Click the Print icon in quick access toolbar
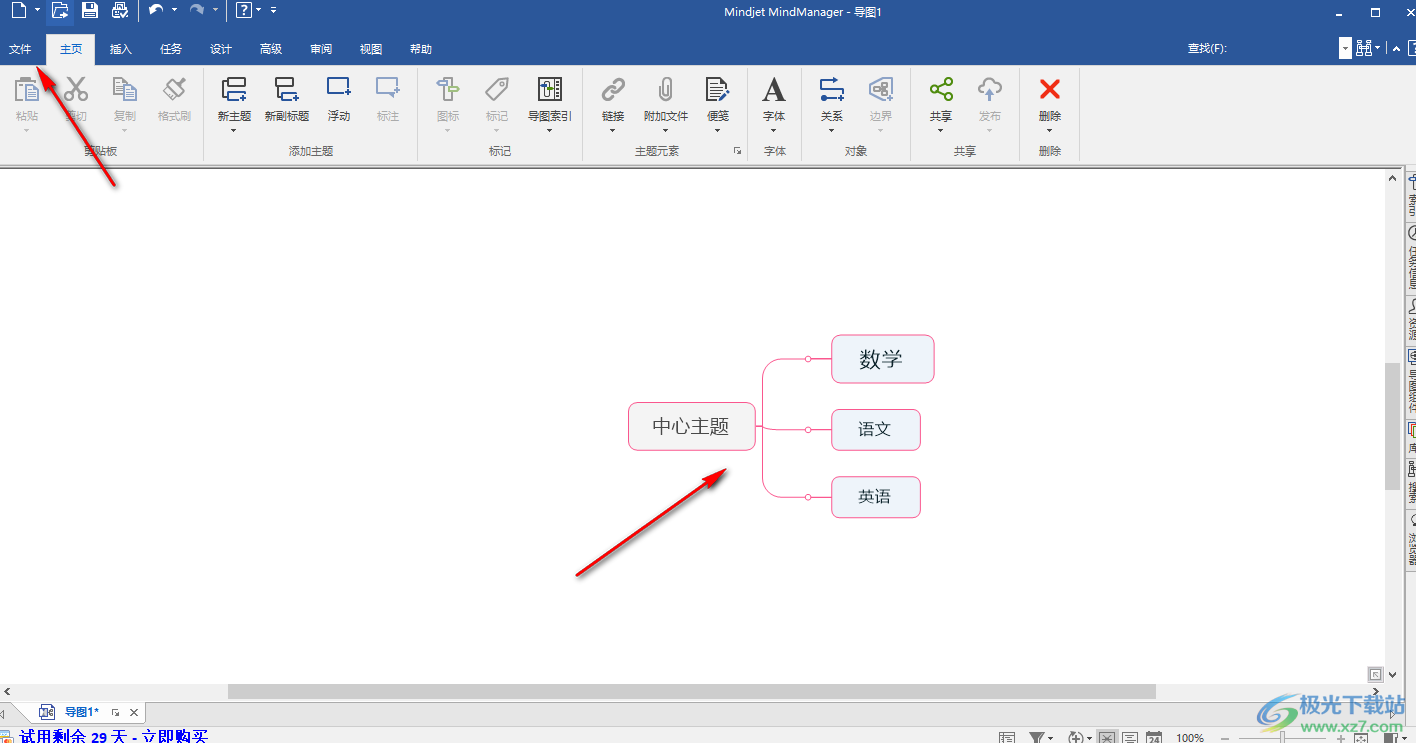This screenshot has width=1416, height=743. 120,11
